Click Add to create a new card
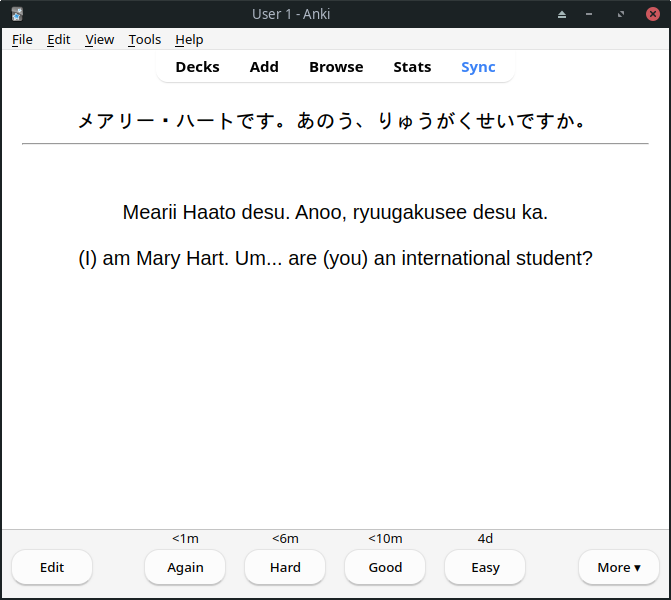This screenshot has height=600, width=671. point(264,67)
